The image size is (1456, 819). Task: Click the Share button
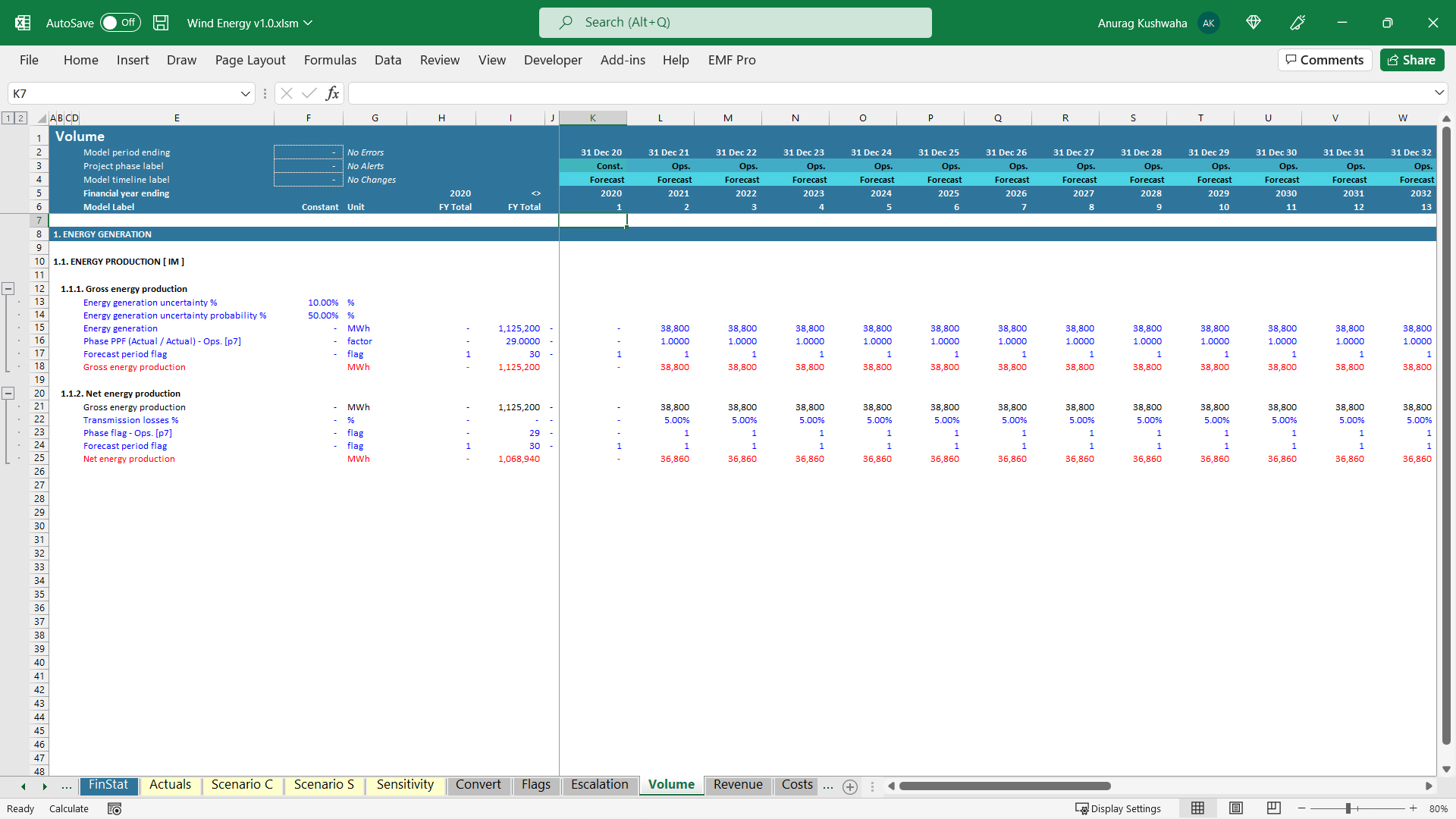[x=1411, y=60]
